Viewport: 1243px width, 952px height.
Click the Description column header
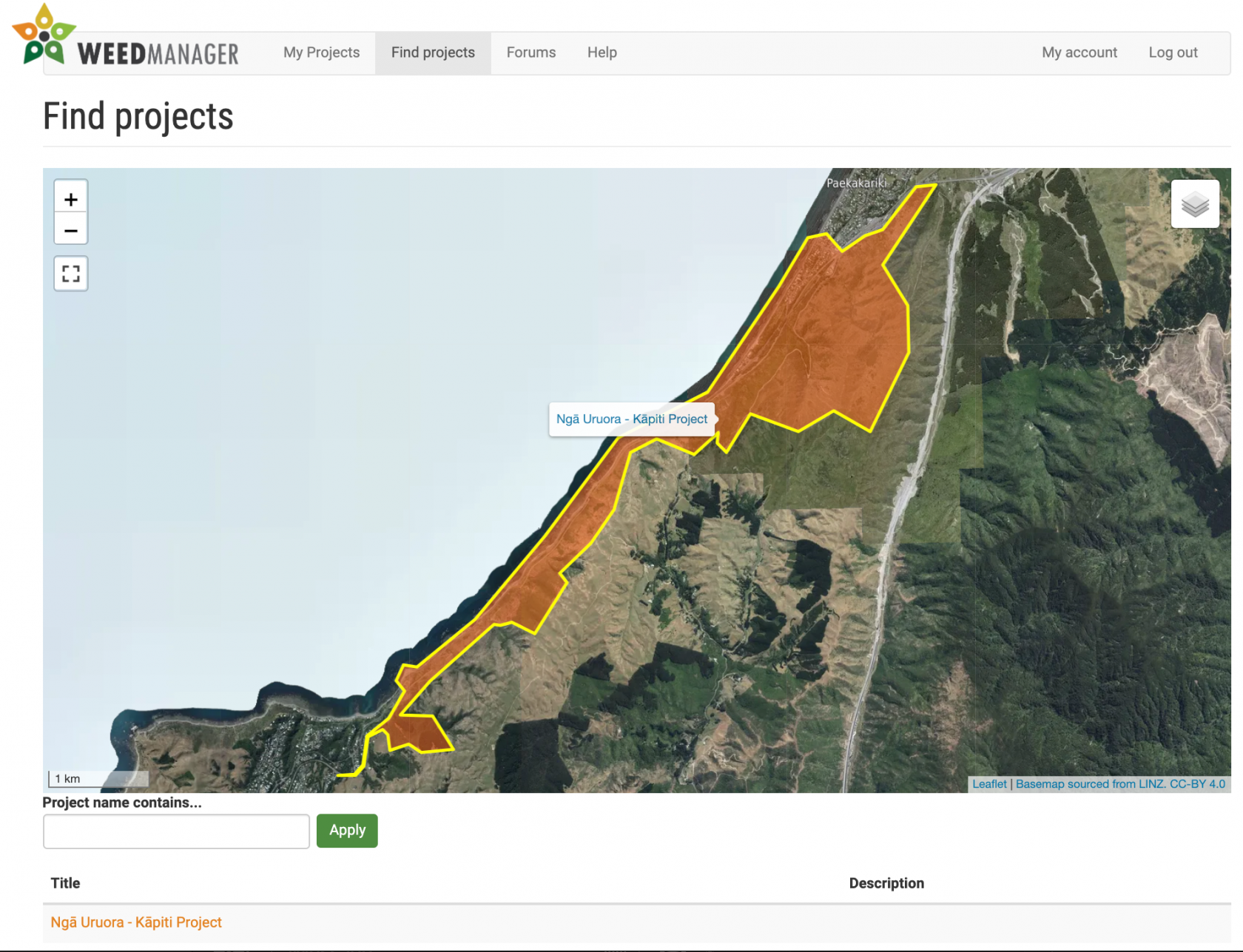(886, 883)
